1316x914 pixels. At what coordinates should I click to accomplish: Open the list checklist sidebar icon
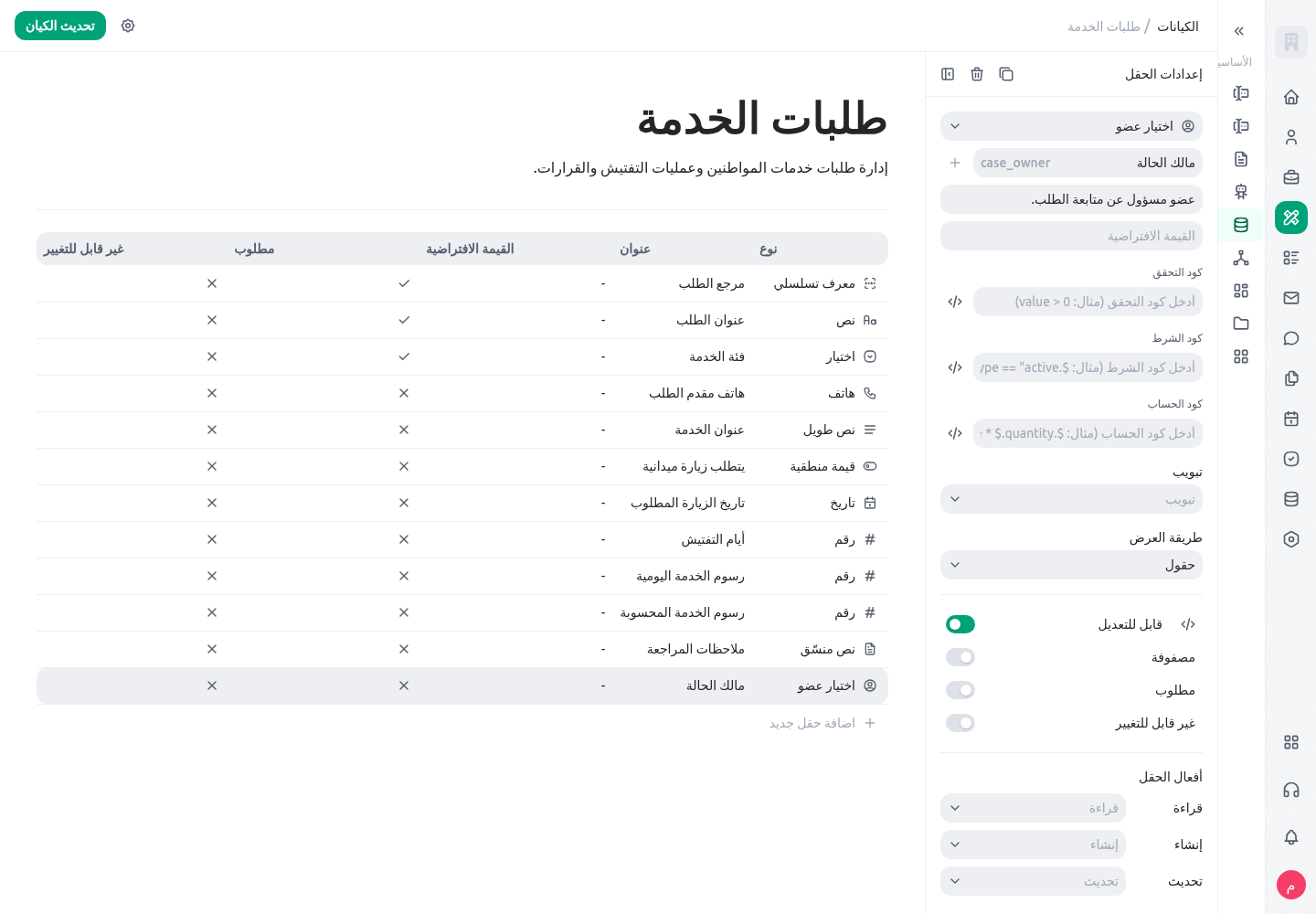click(1291, 258)
